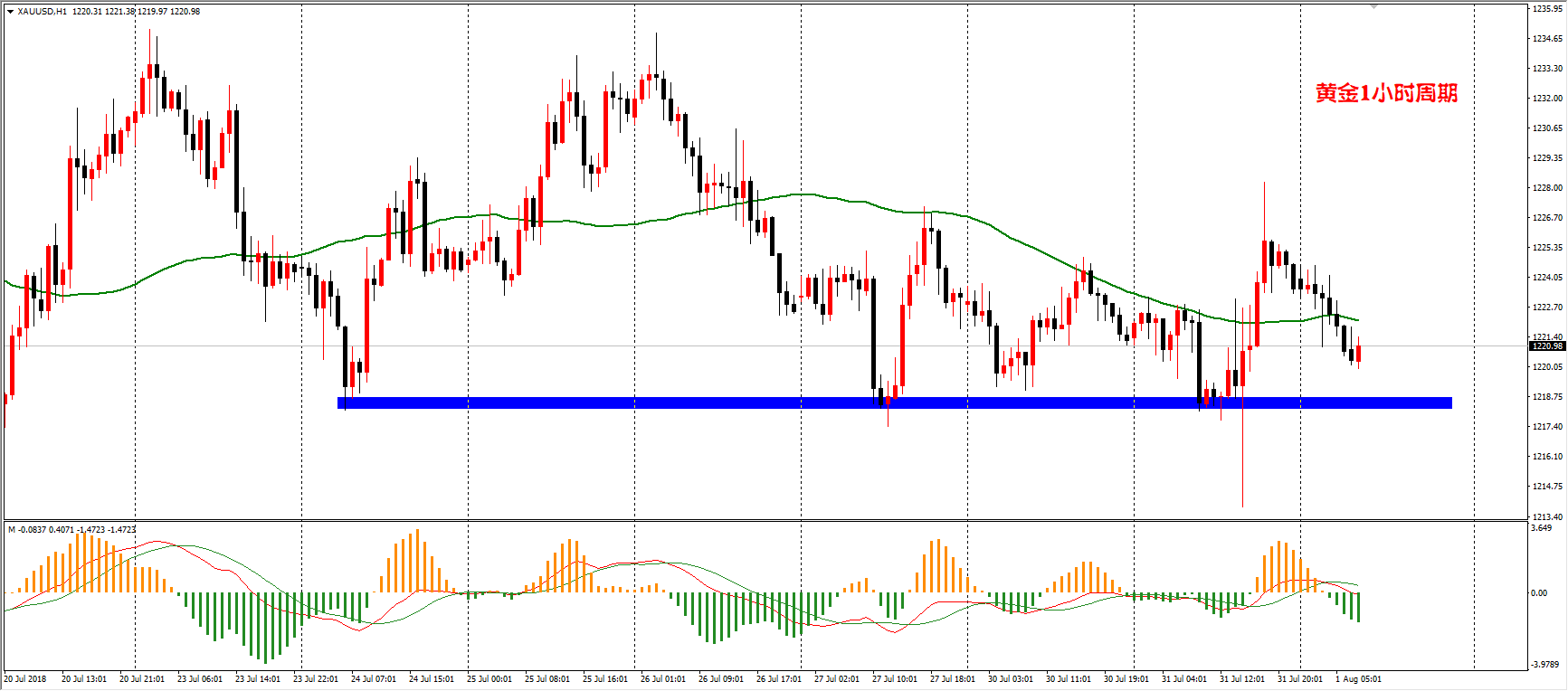Open the dropdown arrow beside XAUUSD,H1
Screen dimensions: 1568x691
[11, 12]
